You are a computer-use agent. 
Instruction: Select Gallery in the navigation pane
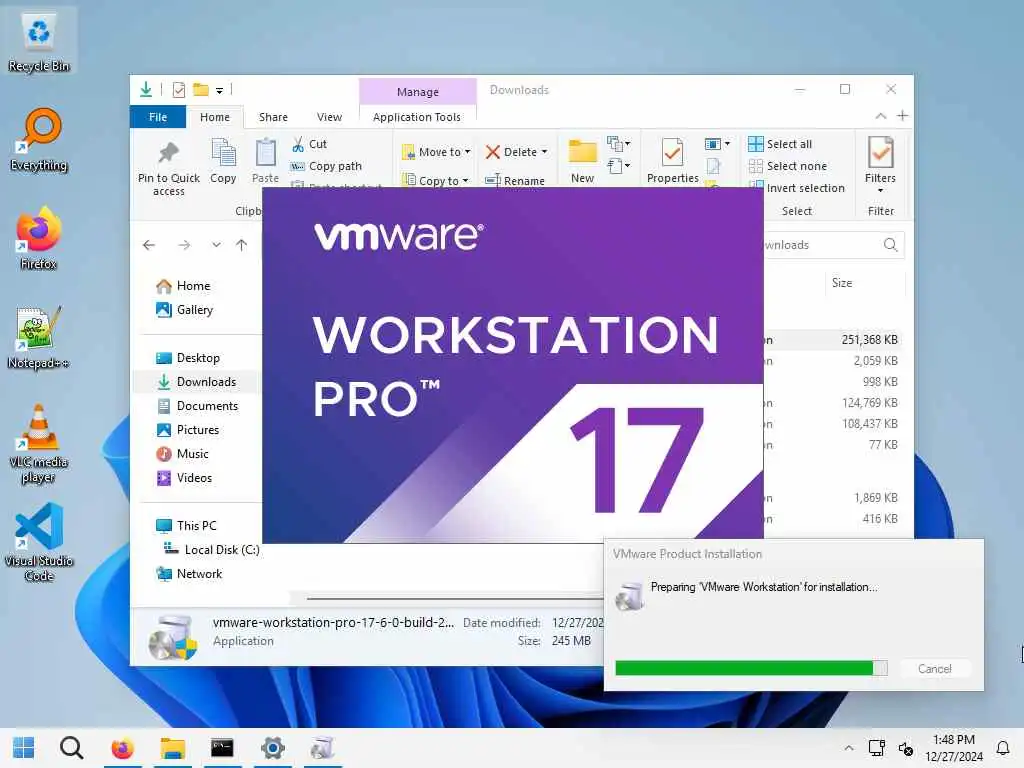[195, 310]
